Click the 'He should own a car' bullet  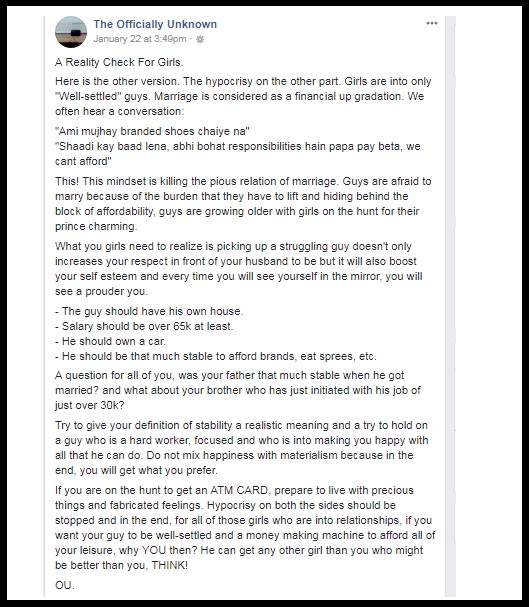pyautogui.click(x=110, y=341)
